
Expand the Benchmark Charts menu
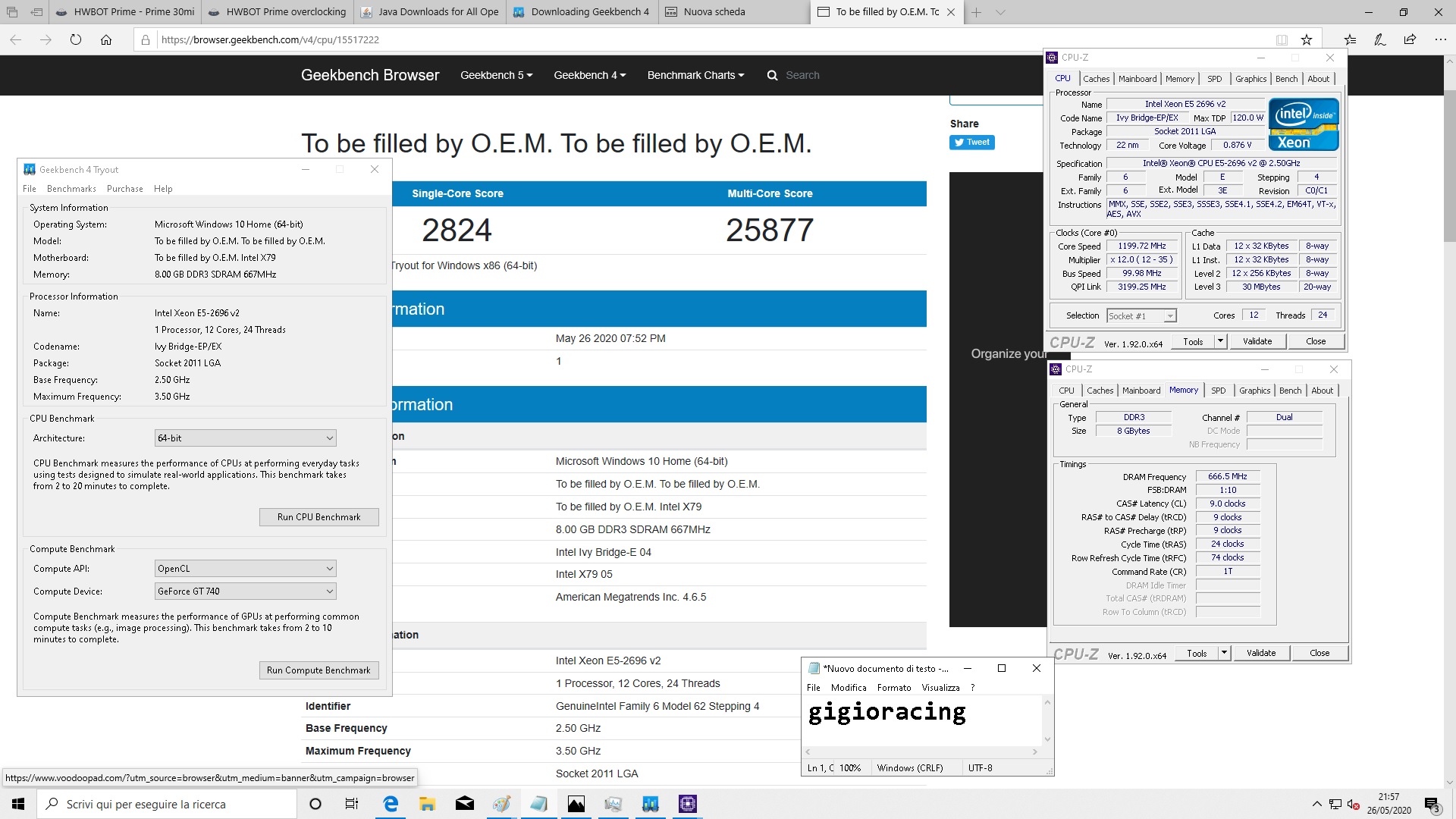click(x=695, y=75)
